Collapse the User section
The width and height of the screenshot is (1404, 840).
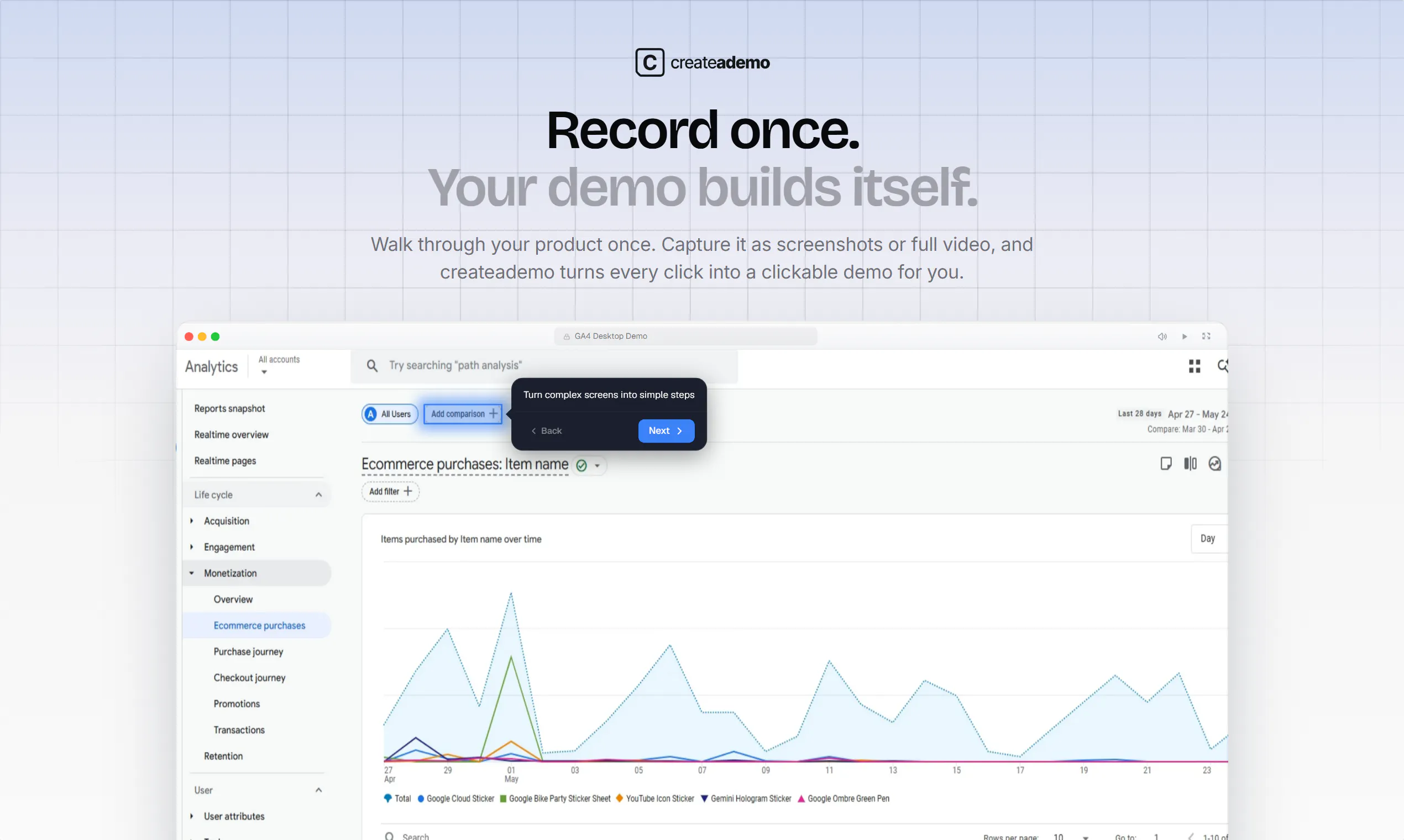[x=319, y=790]
